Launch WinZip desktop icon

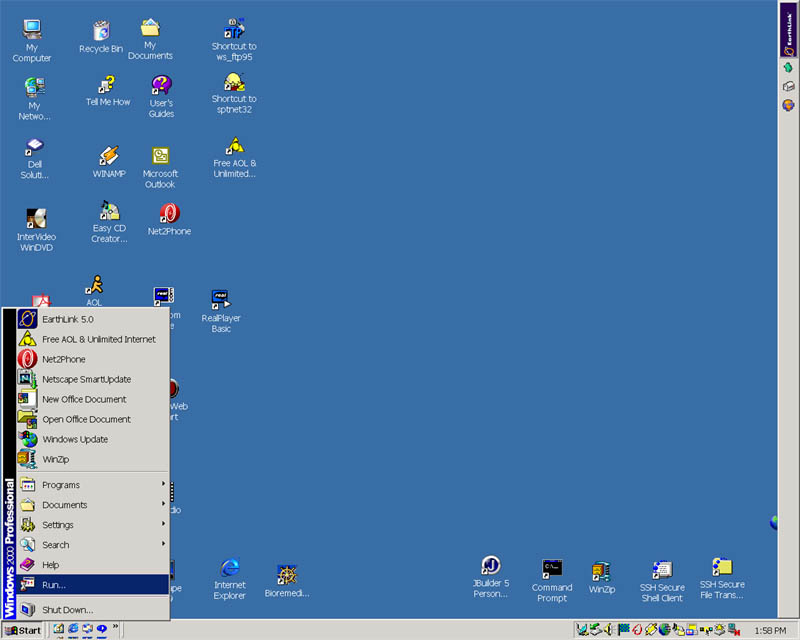[602, 578]
